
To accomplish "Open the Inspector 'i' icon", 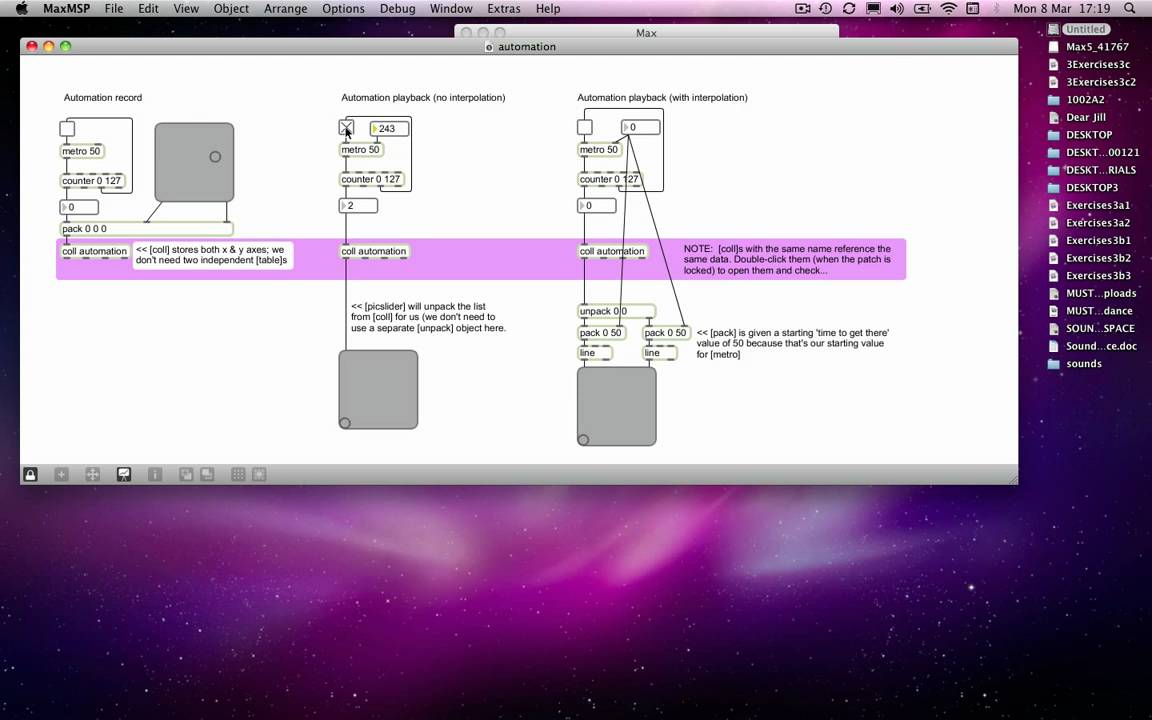I will click(155, 475).
